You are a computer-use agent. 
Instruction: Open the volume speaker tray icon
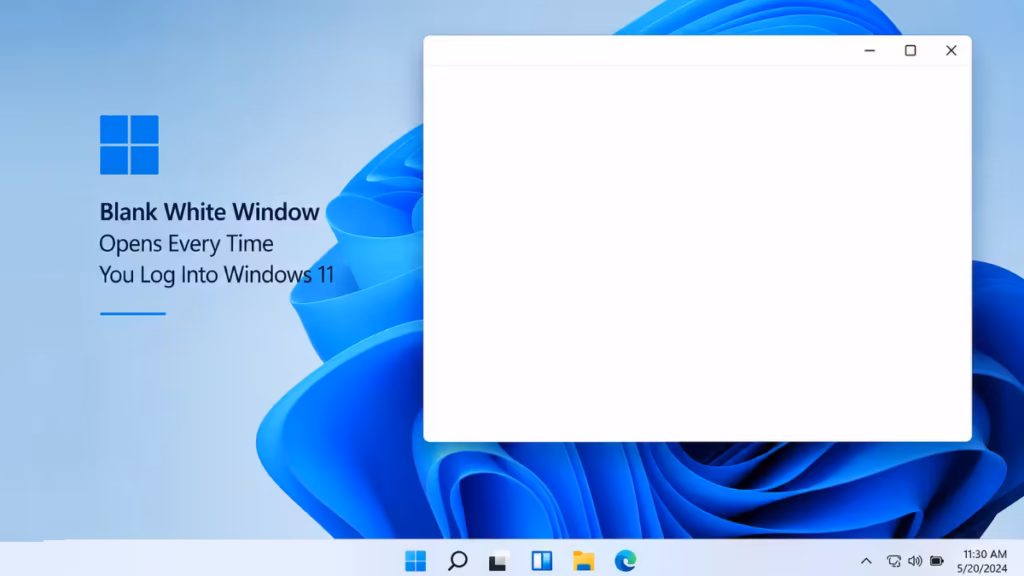tap(915, 561)
